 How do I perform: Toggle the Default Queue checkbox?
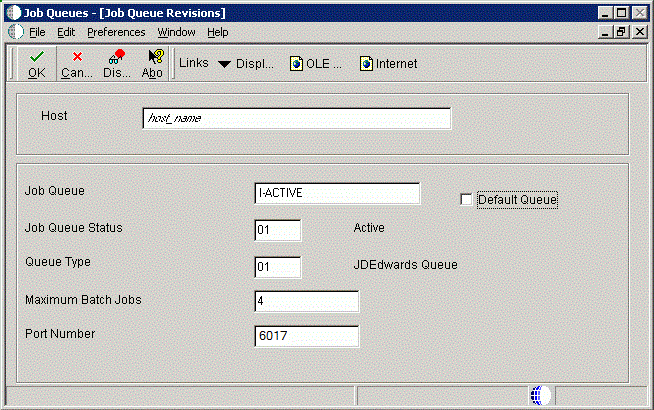pos(466,200)
